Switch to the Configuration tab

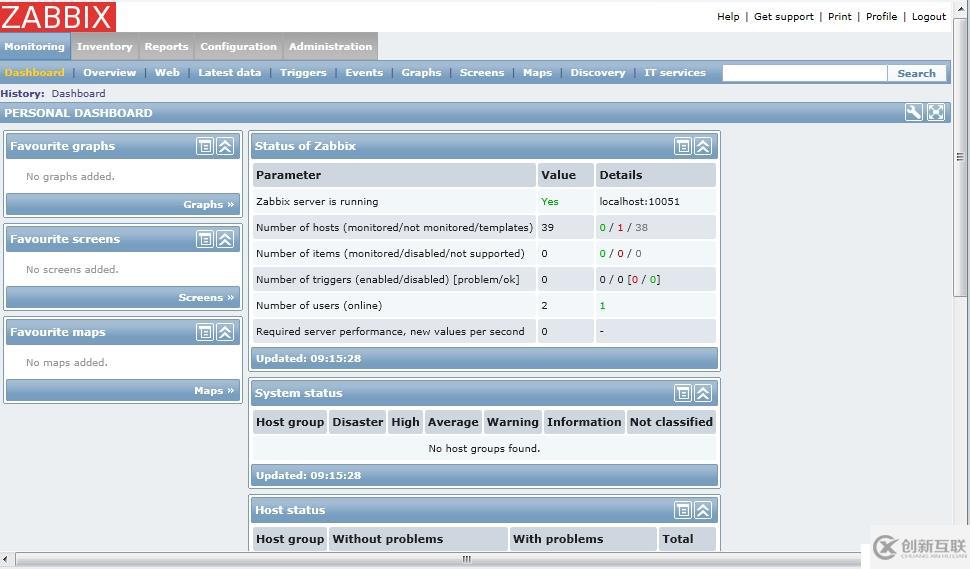238,46
